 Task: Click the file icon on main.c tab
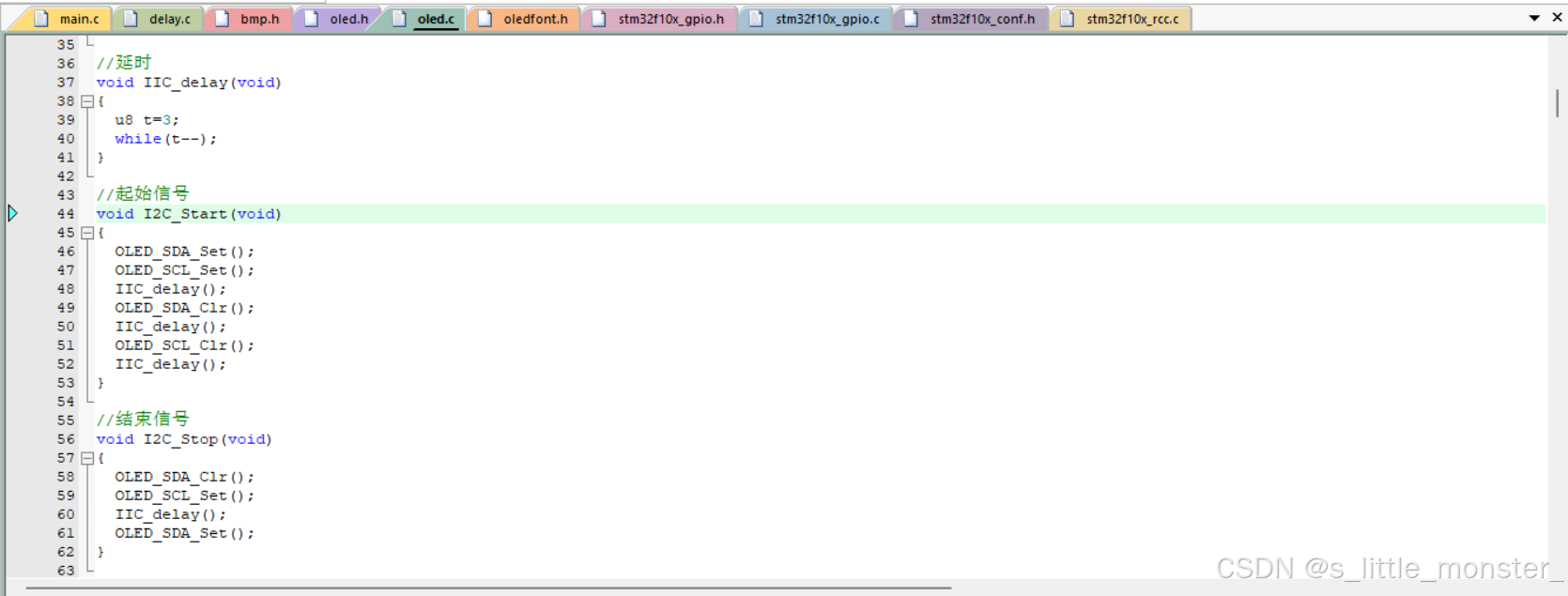pos(41,19)
